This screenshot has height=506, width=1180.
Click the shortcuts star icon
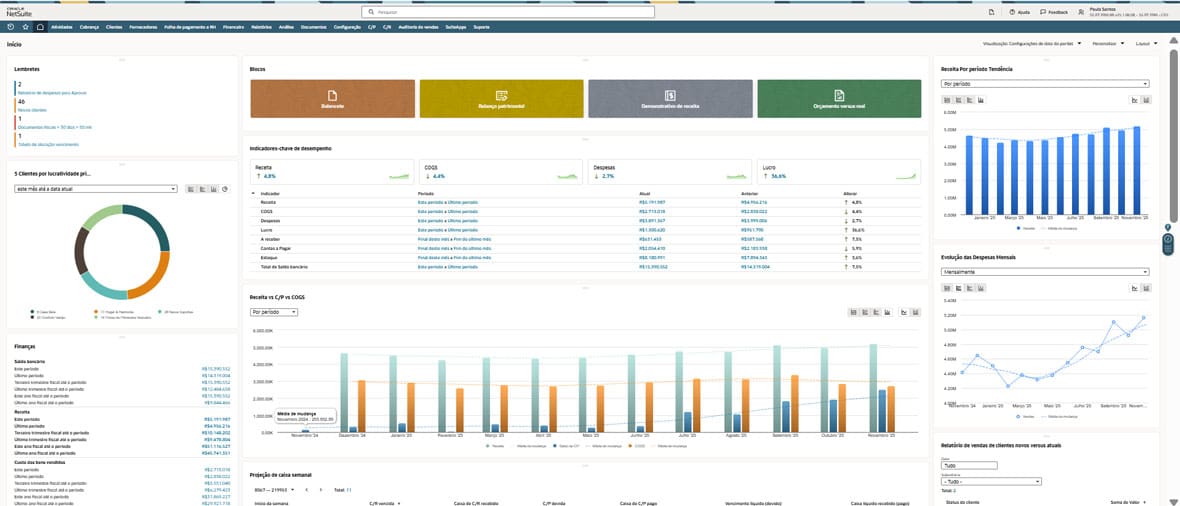coord(24,27)
